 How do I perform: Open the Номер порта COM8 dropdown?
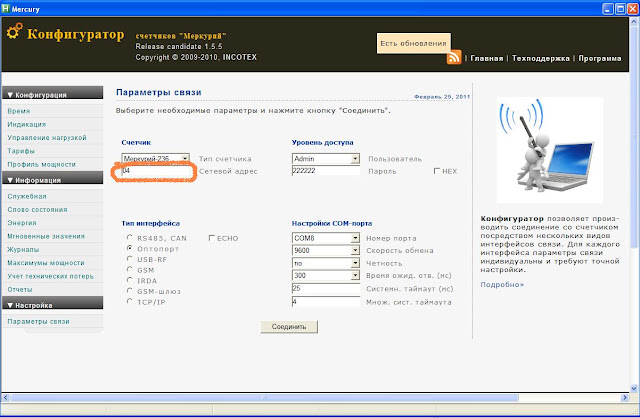tap(326, 238)
